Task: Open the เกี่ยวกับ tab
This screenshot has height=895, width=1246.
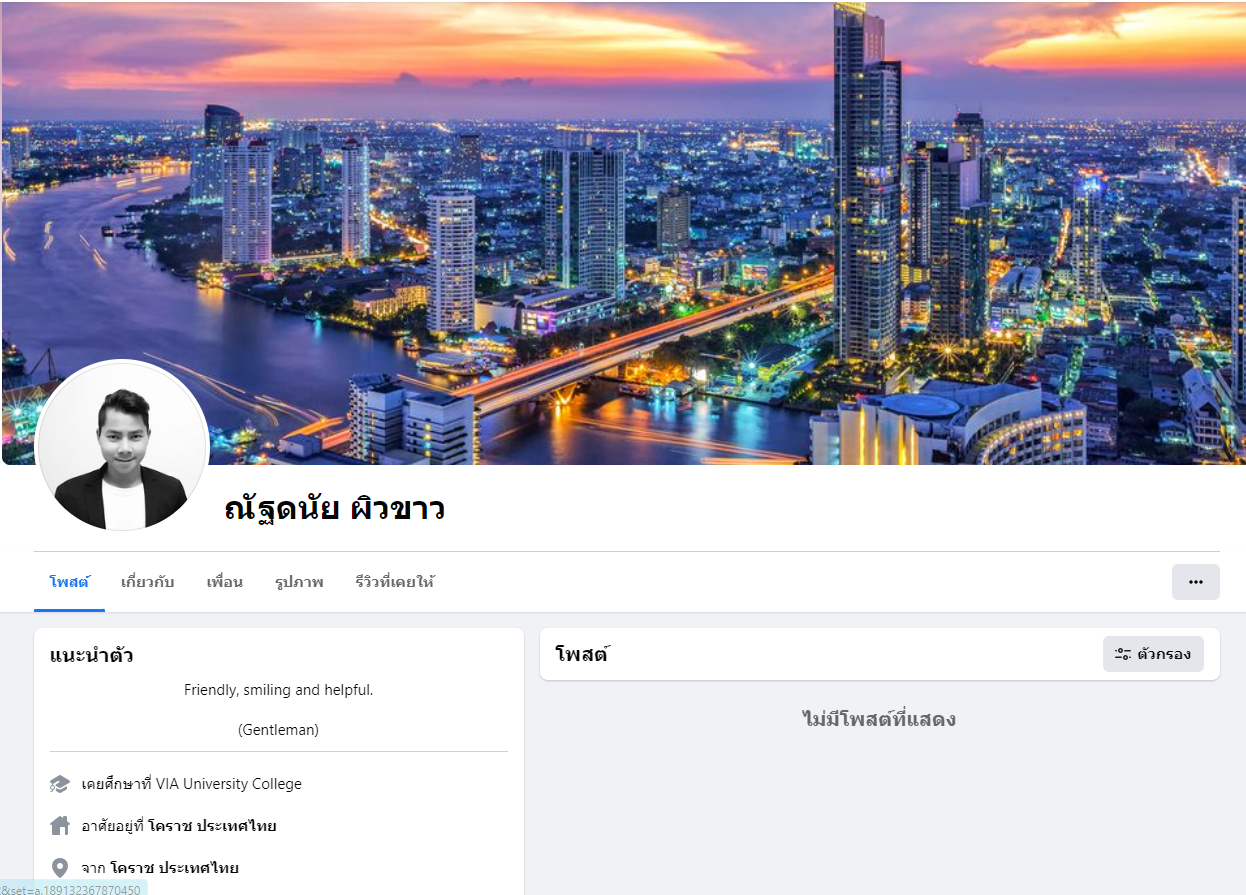Action: click(147, 582)
